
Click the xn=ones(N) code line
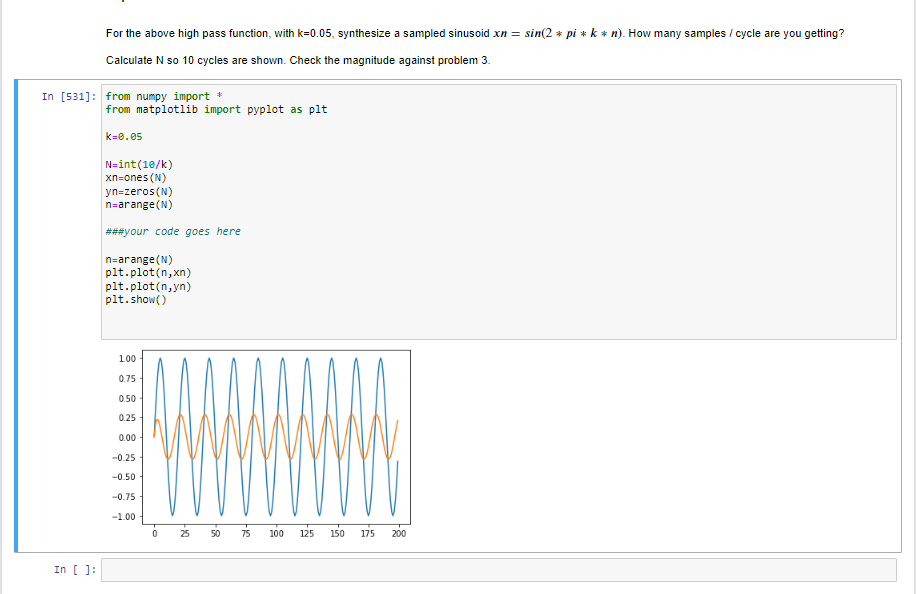tap(138, 177)
